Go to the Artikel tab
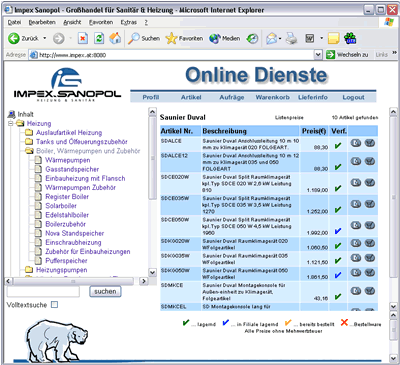 pyautogui.click(x=191, y=97)
